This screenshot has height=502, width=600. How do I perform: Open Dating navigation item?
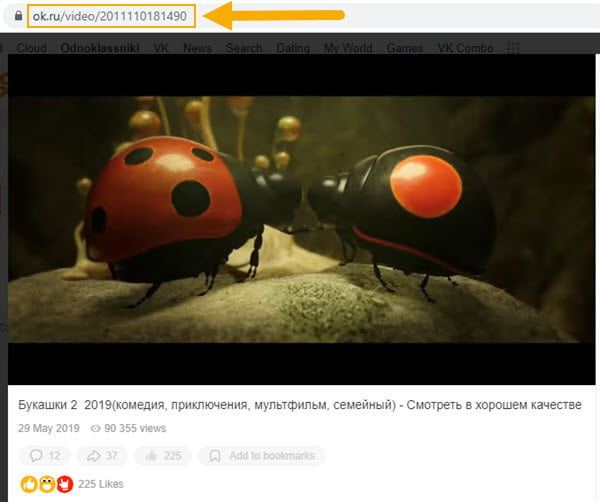pos(293,48)
